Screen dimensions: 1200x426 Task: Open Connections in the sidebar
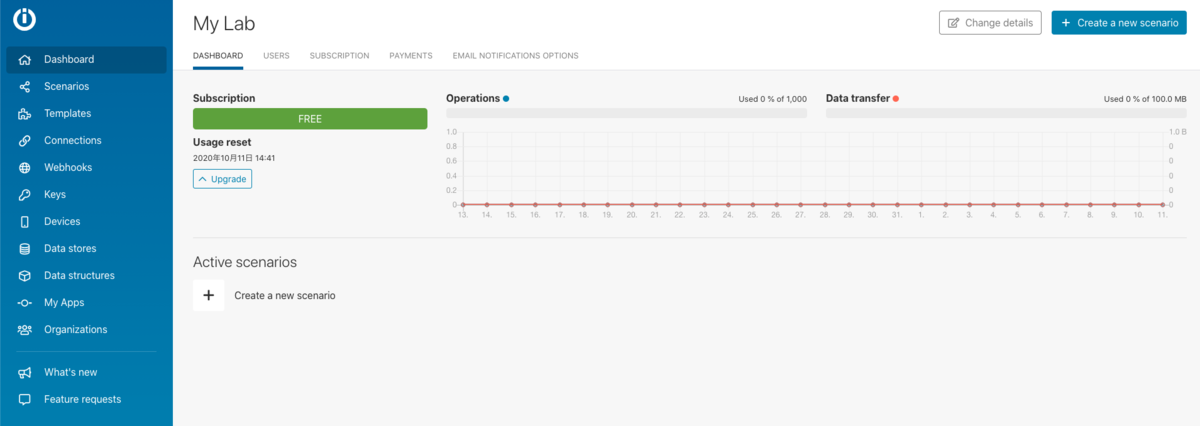[x=86, y=141]
